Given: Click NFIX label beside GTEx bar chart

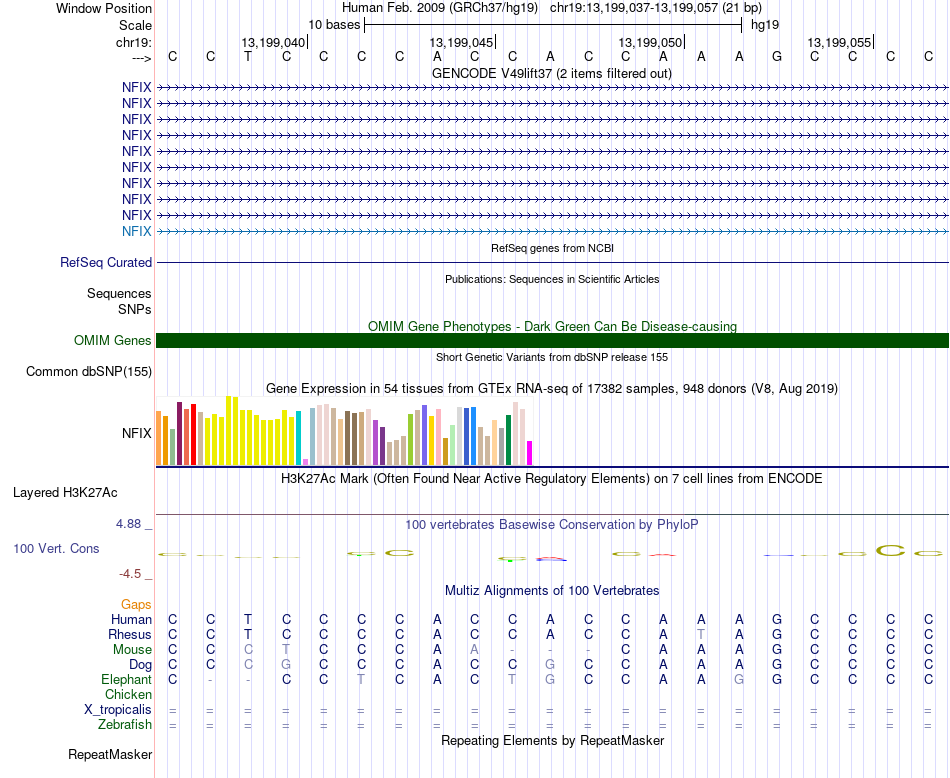Looking at the screenshot, I should tap(136, 433).
